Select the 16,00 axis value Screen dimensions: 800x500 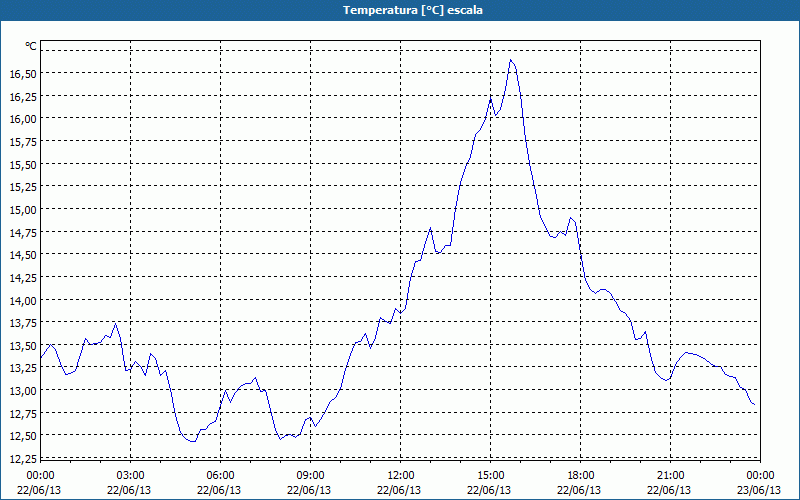23,119
